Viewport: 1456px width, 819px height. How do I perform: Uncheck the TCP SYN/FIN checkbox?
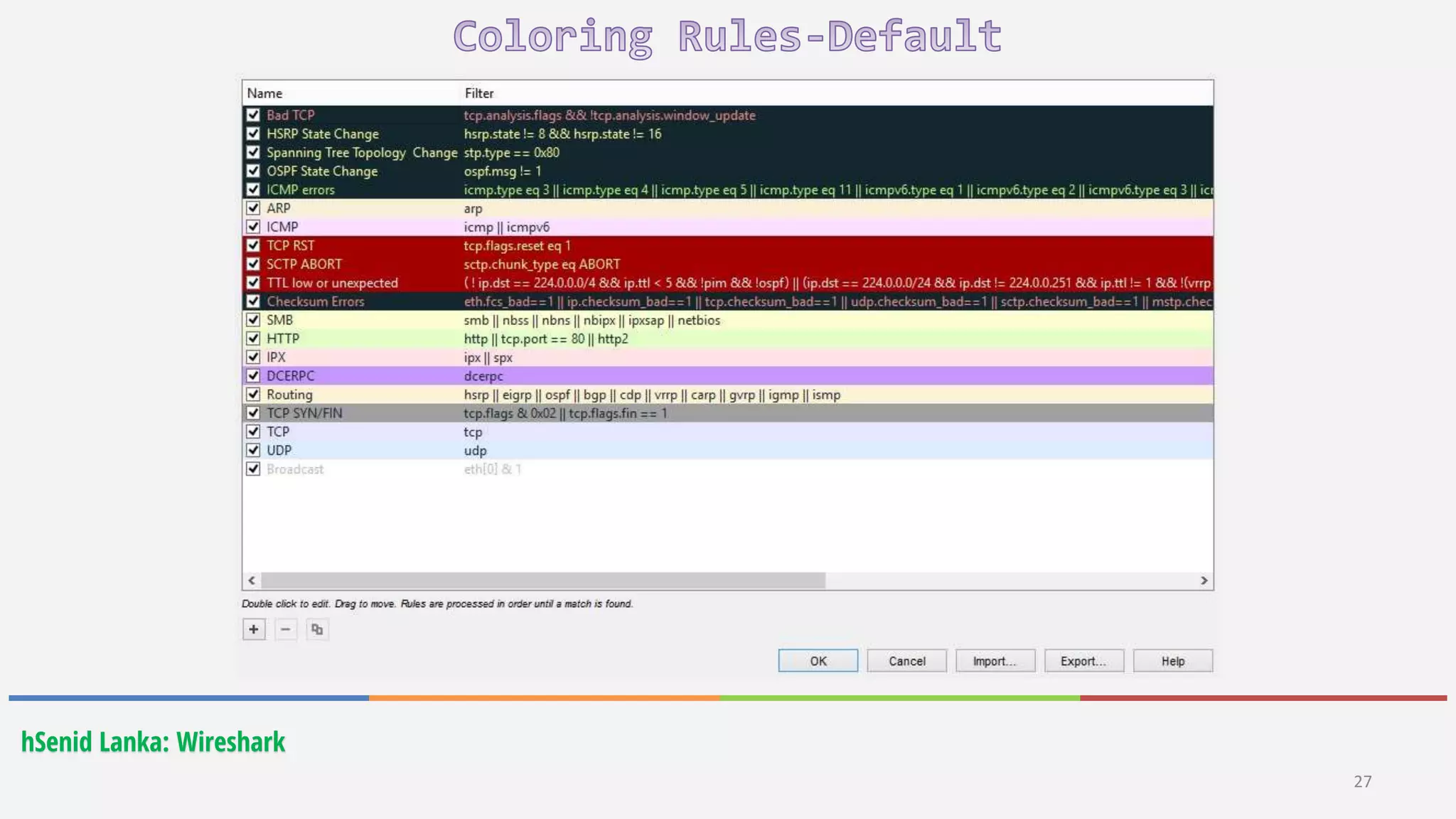[x=253, y=413]
